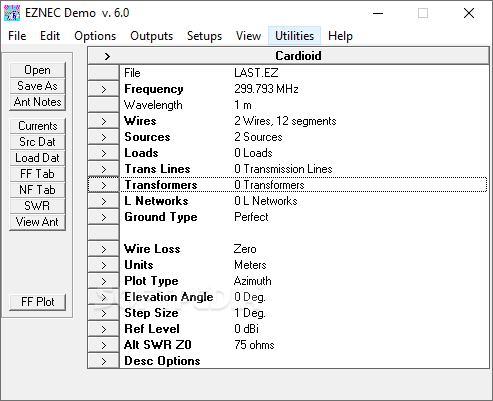
Task: Click the 'Zero' wire loss value
Action: (245, 249)
